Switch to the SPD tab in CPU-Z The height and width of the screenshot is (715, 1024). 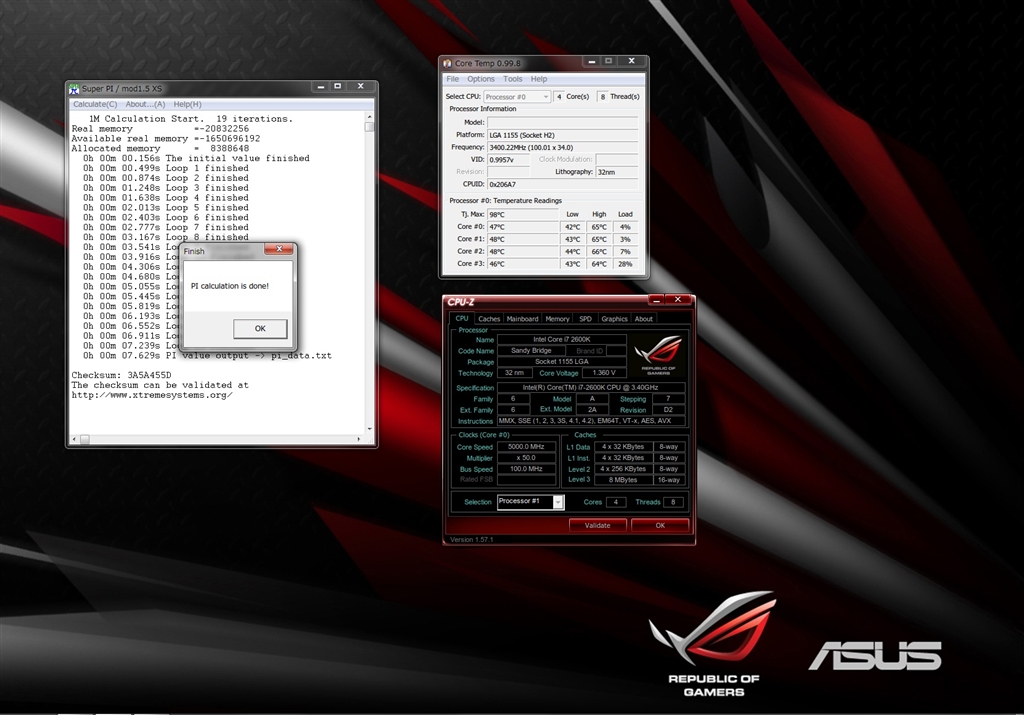pos(585,319)
